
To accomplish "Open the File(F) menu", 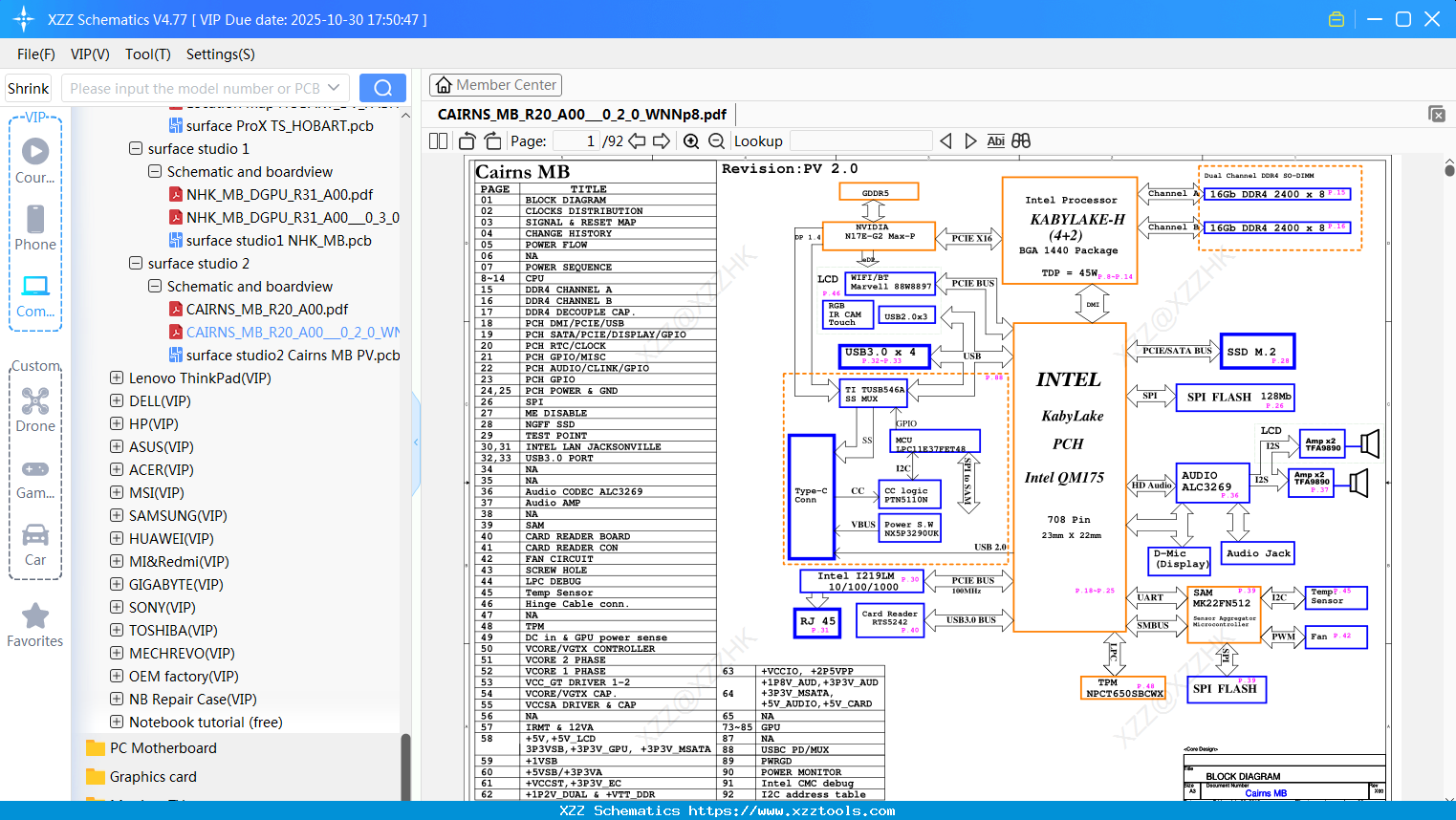I will point(36,54).
